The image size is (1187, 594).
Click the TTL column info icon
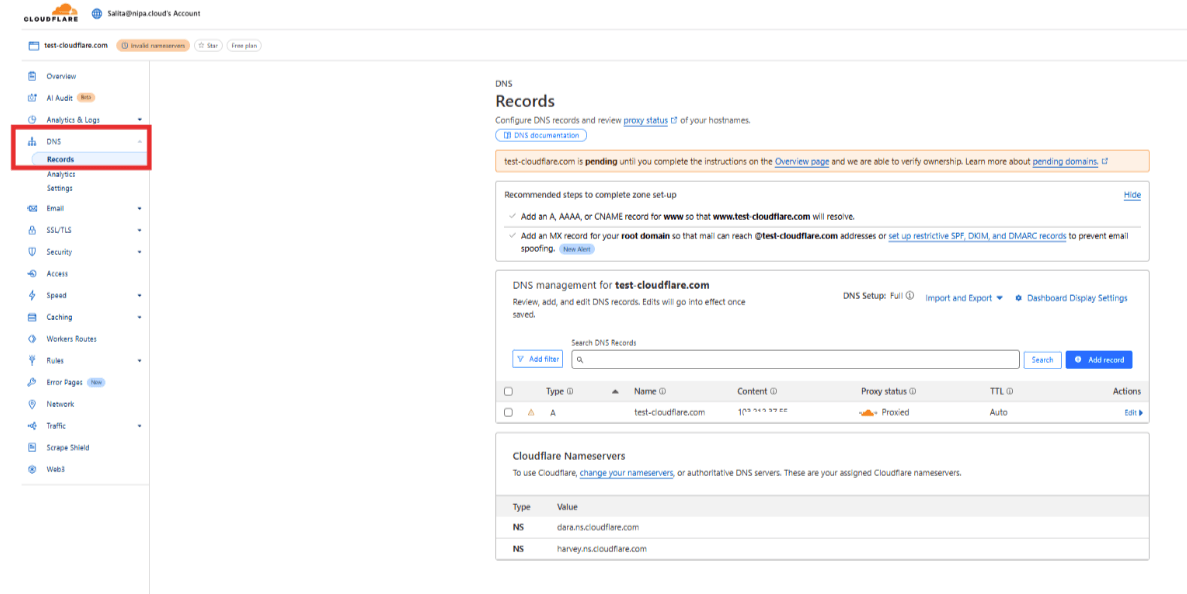[1010, 391]
